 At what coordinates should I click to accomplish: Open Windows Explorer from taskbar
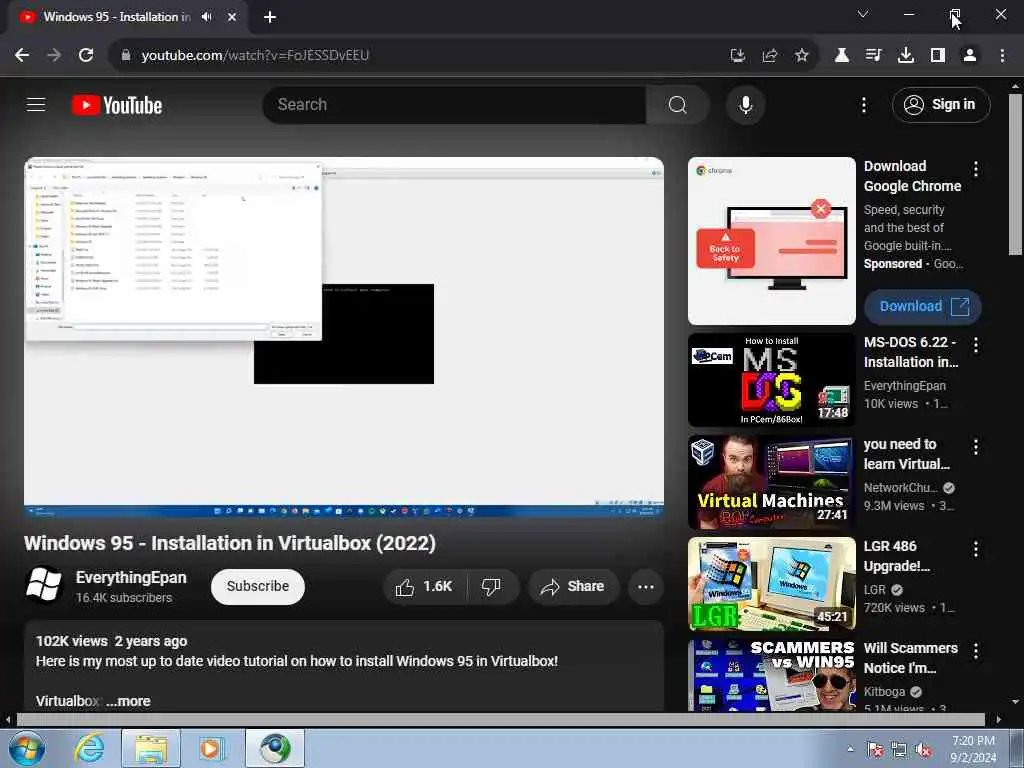click(151, 748)
